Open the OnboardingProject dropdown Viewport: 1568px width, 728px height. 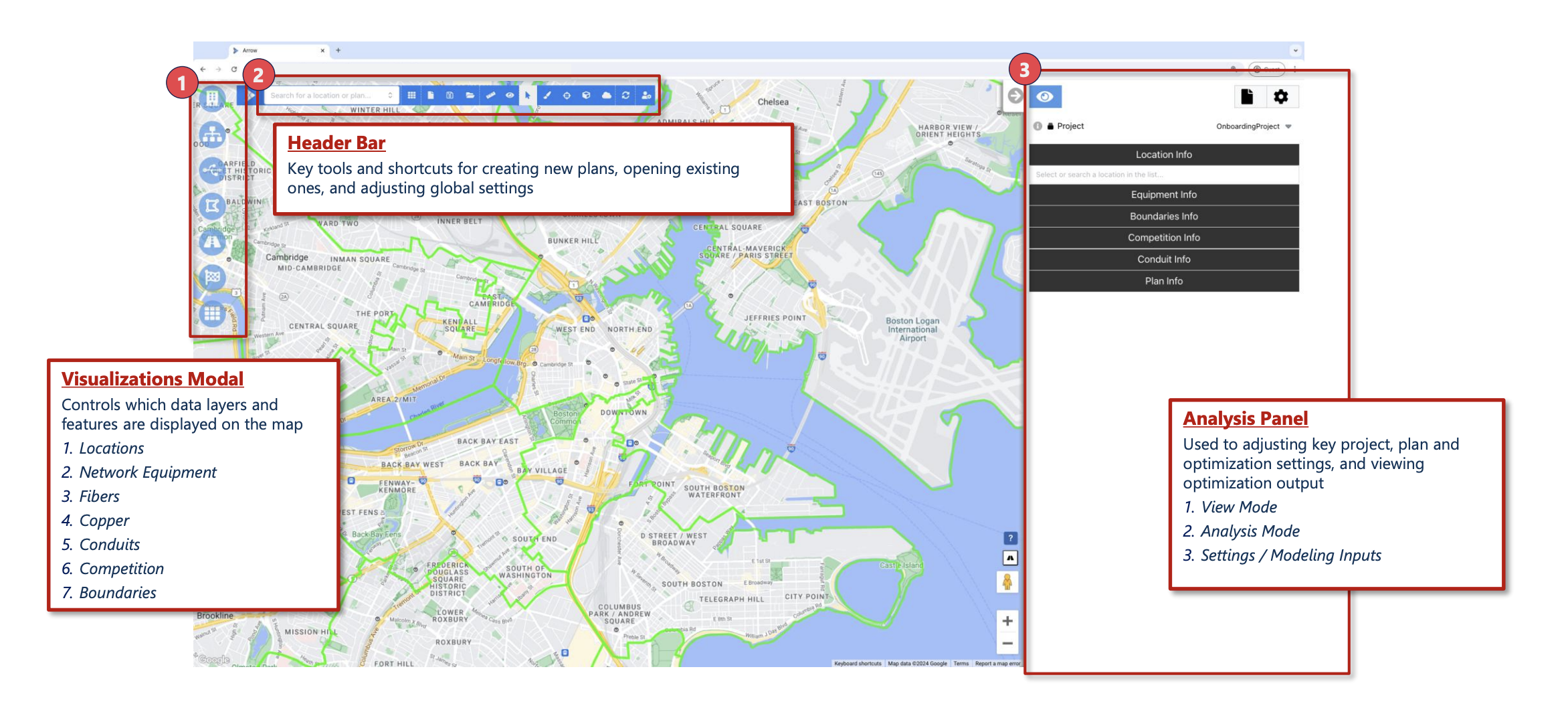pos(1253,126)
